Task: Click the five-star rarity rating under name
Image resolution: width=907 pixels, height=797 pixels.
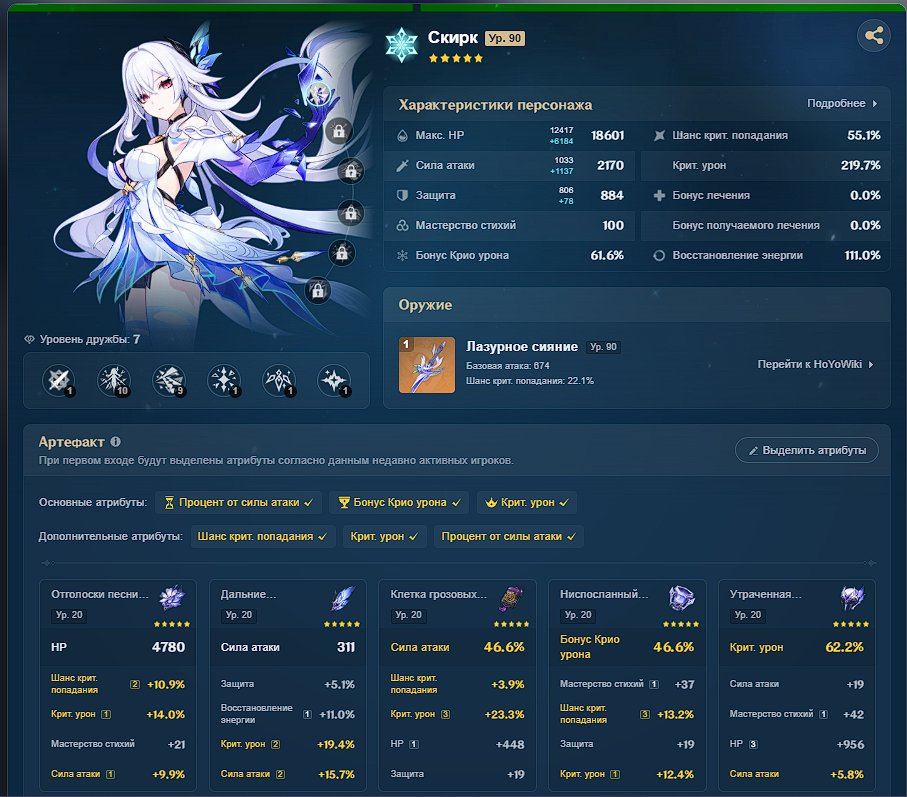Action: coord(456,58)
